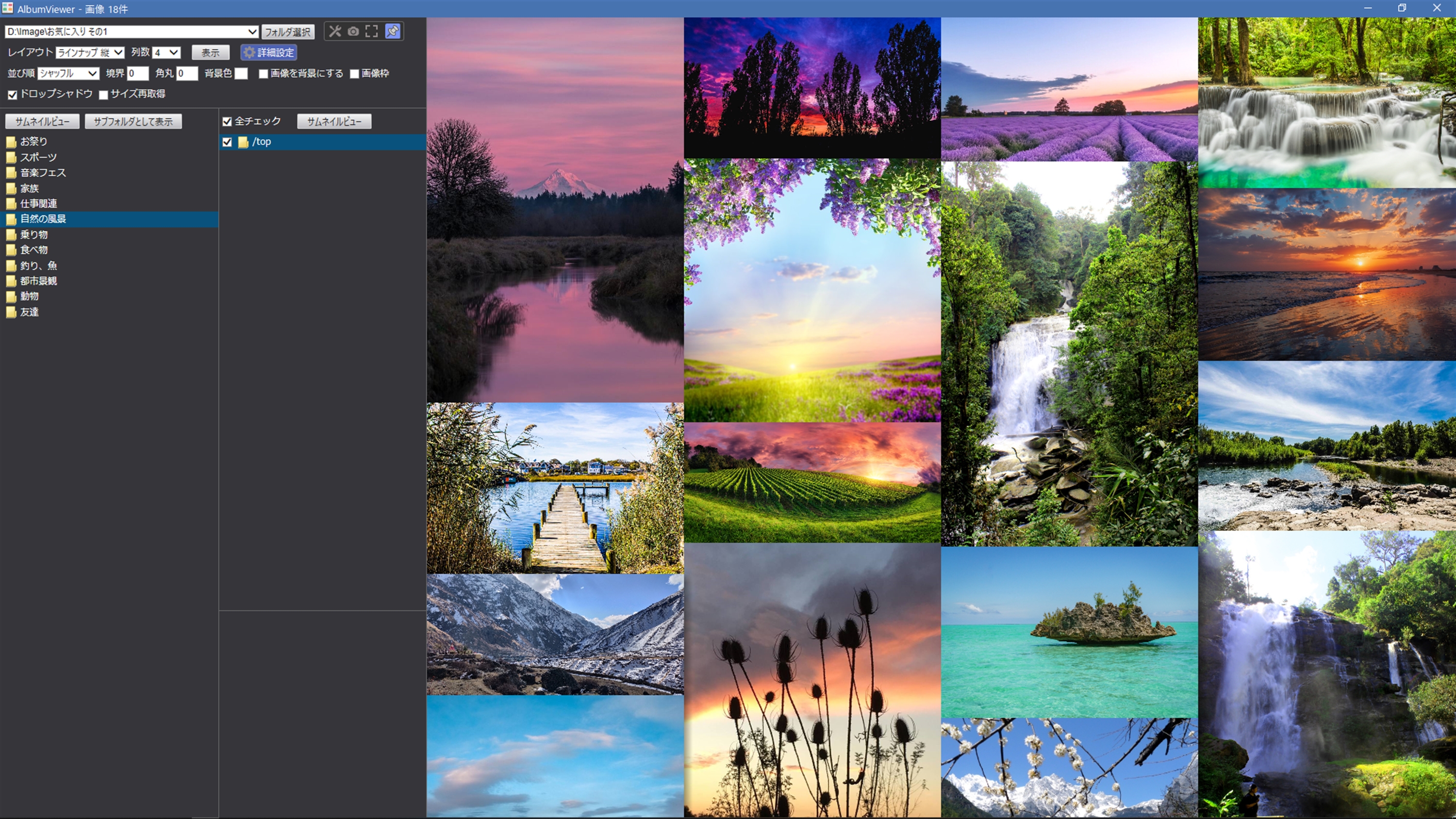Click the camera capture icon

353,31
